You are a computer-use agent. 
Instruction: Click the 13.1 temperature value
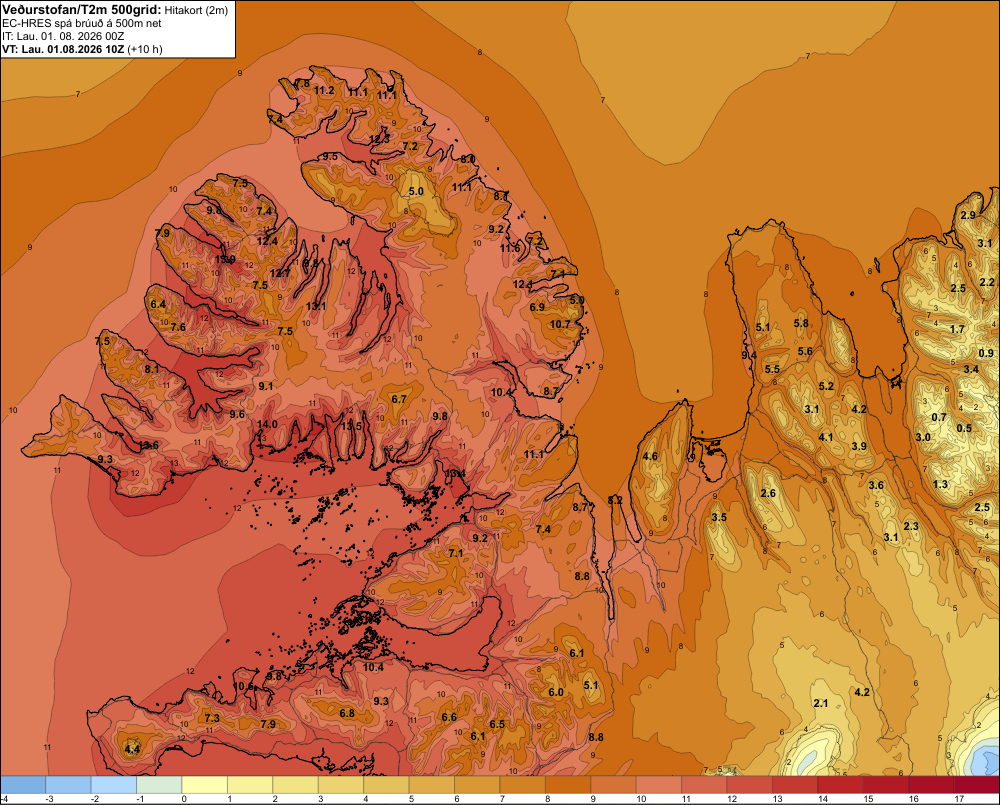[316, 306]
